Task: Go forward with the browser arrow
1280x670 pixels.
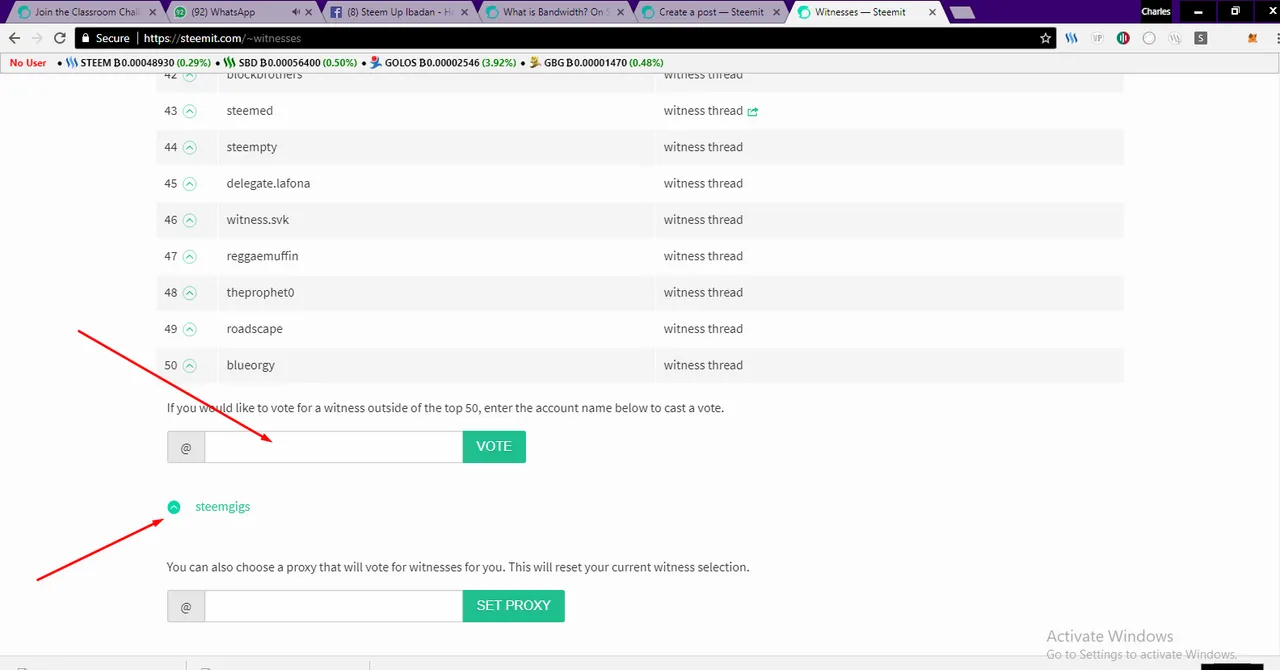Action: point(37,38)
